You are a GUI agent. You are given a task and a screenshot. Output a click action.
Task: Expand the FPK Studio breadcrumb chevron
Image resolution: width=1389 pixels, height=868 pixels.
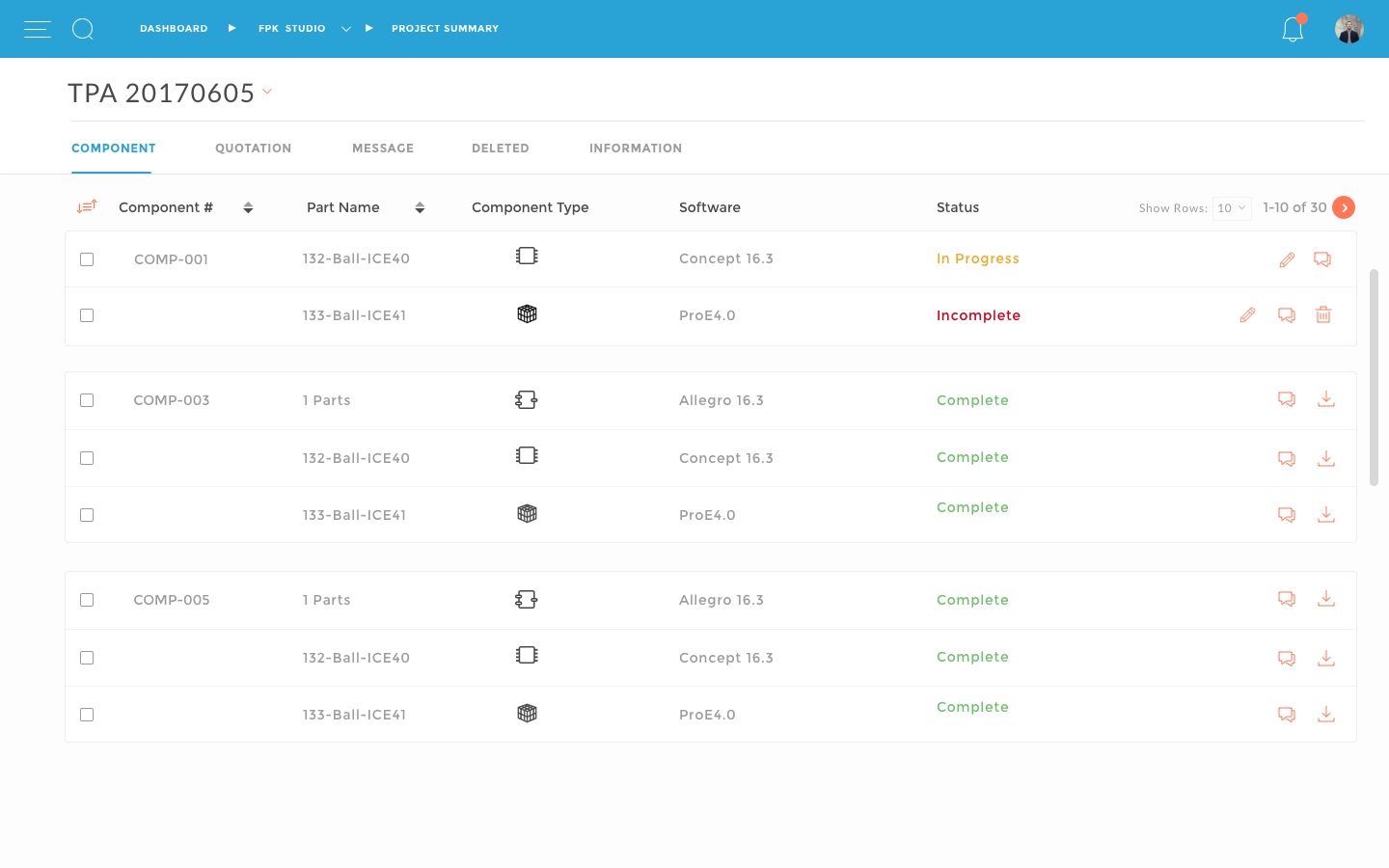click(346, 29)
